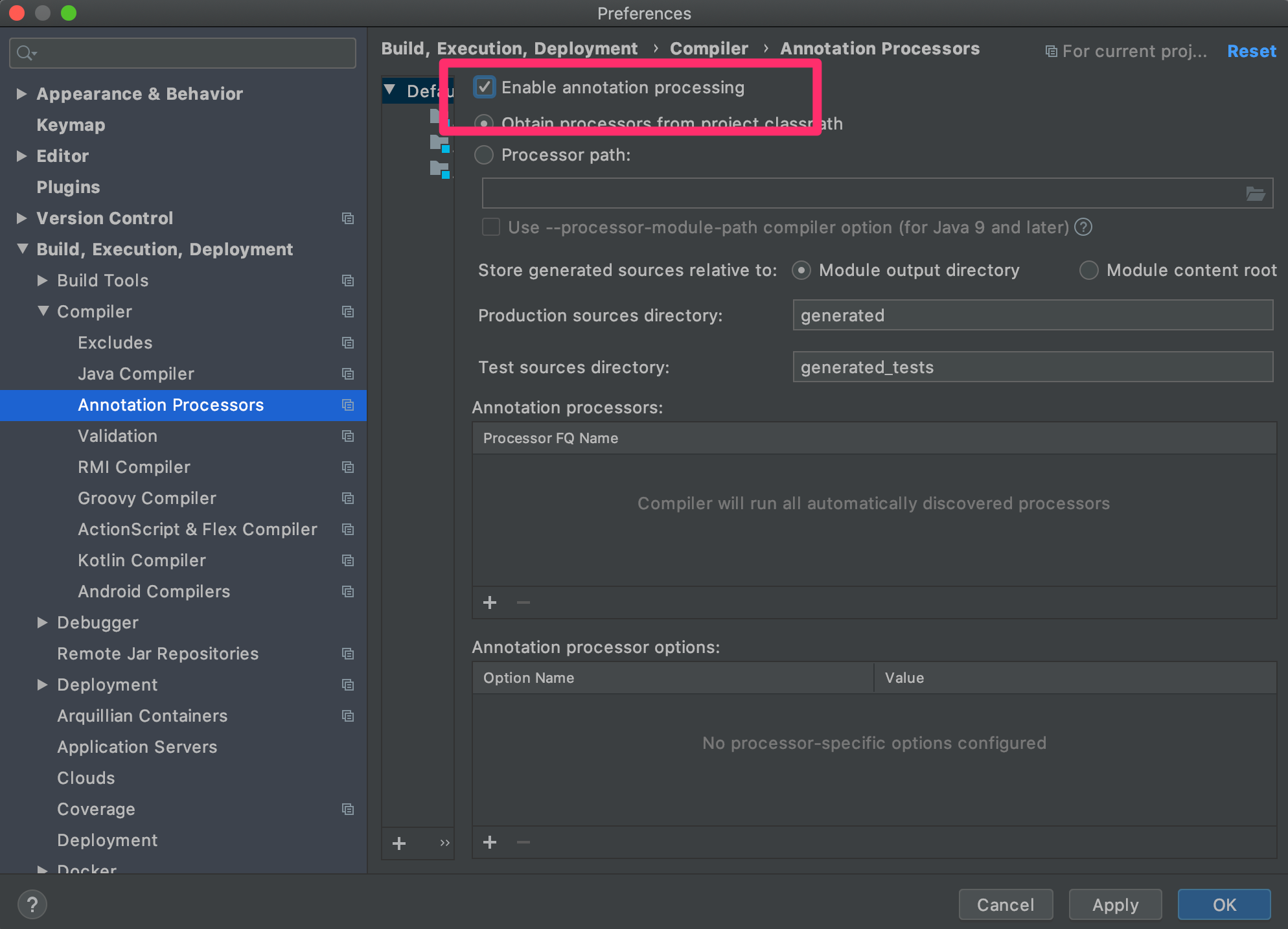Image resolution: width=1288 pixels, height=929 pixels.
Task: Click plus icon under Annotation processors table
Action: pyautogui.click(x=490, y=602)
